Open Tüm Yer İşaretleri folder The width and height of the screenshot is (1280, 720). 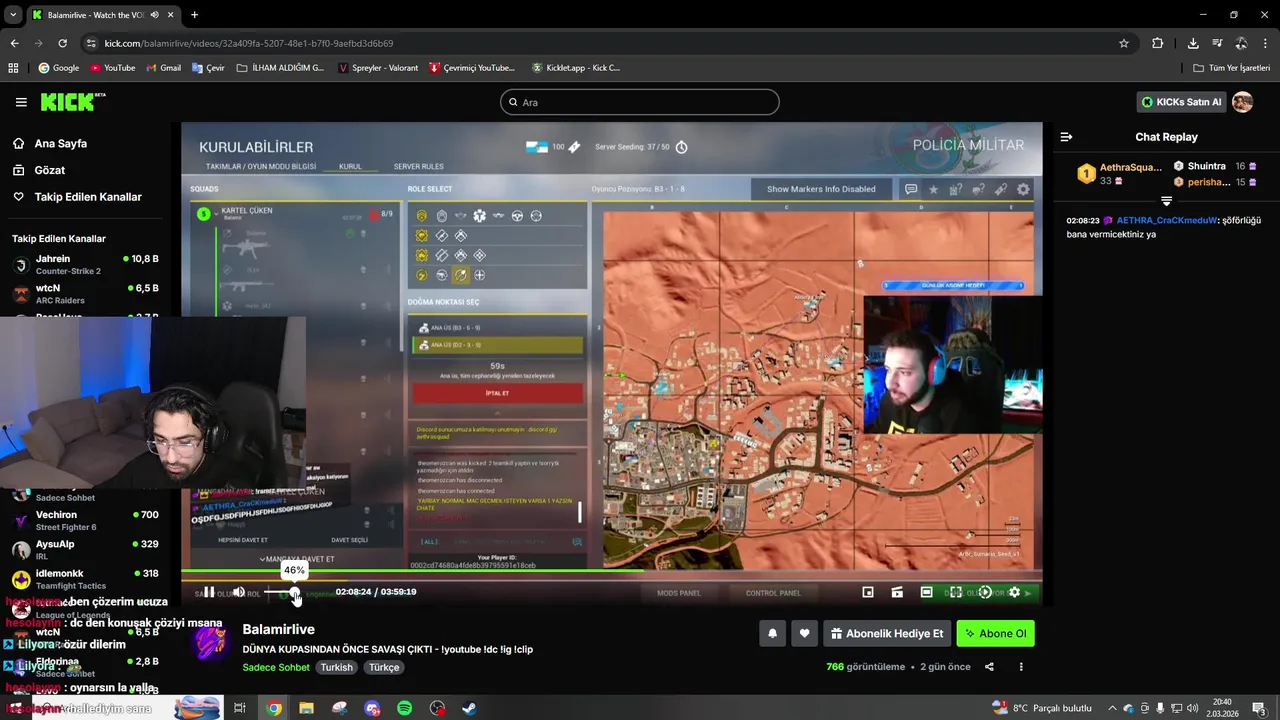point(1232,68)
